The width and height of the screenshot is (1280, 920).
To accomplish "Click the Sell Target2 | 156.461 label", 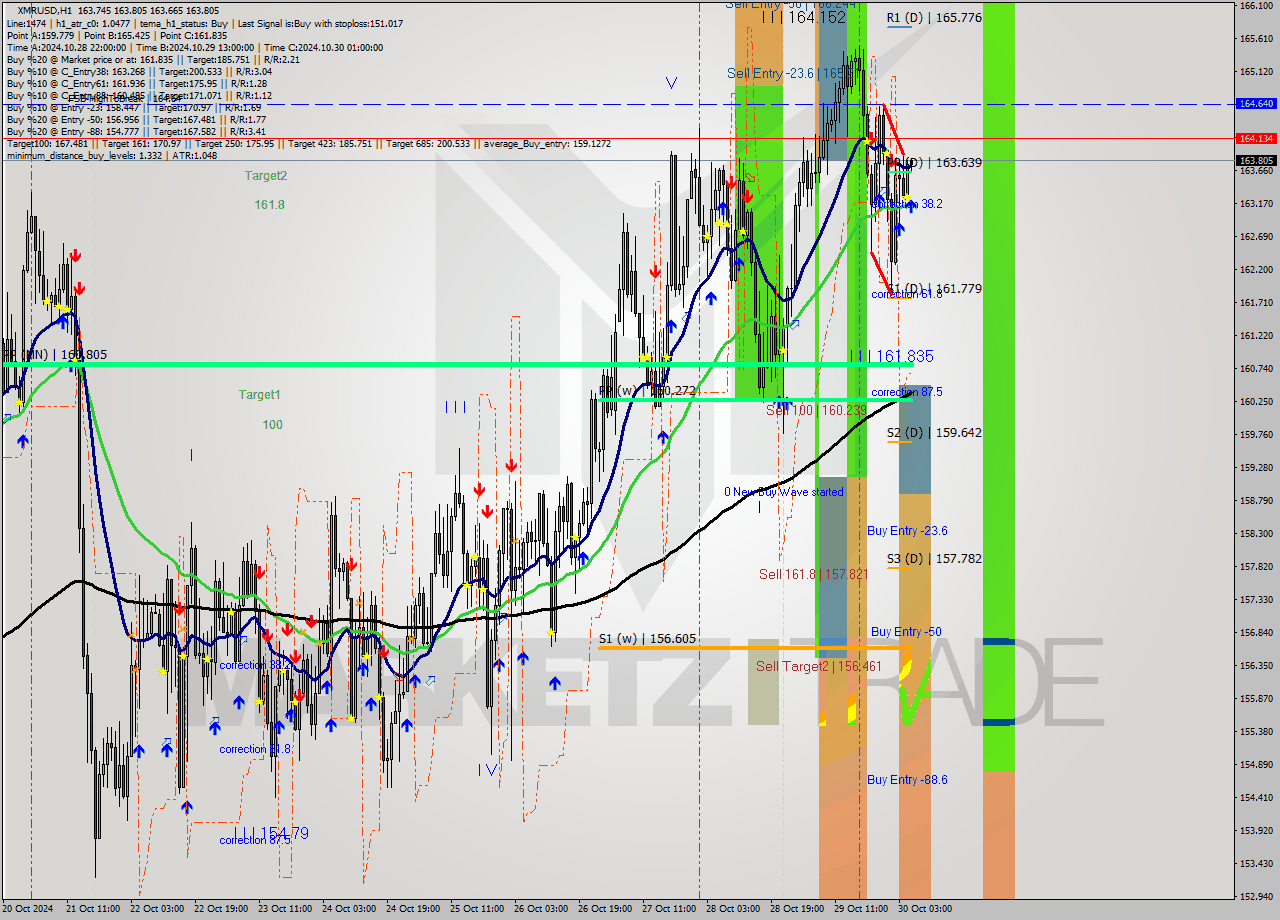I will point(819,666).
